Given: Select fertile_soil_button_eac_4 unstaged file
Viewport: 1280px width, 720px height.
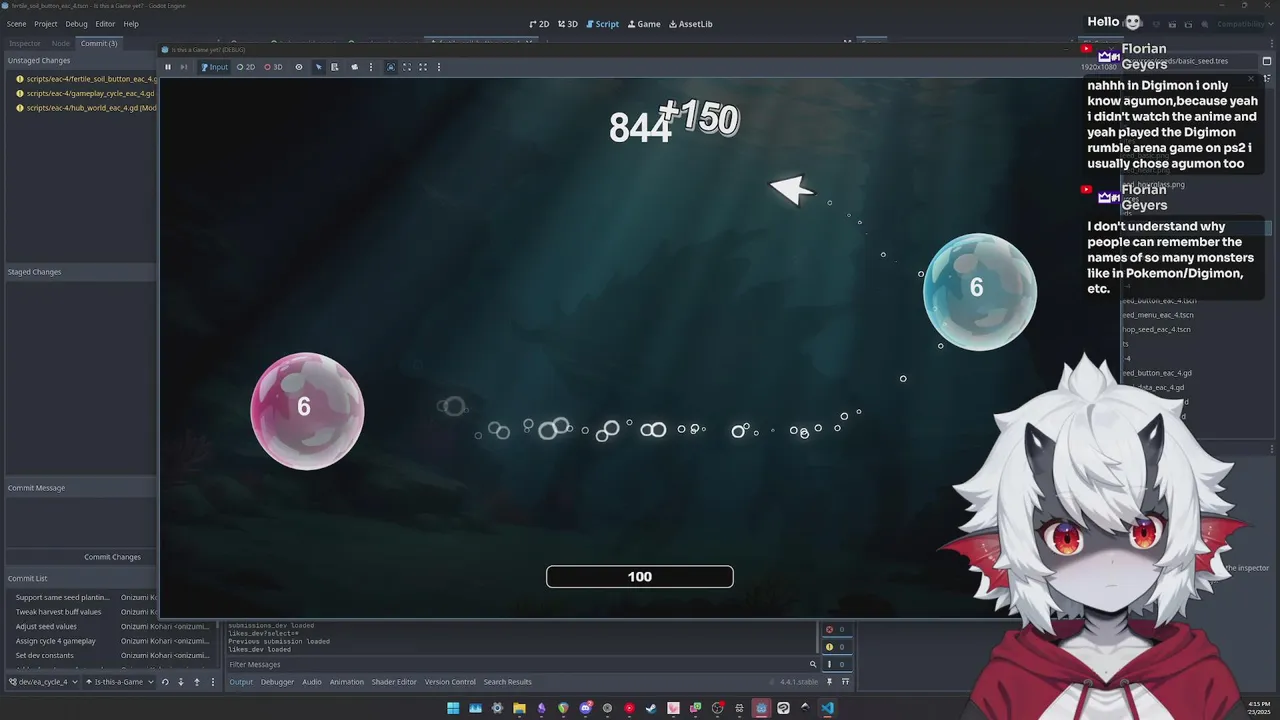Looking at the screenshot, I should click(86, 79).
